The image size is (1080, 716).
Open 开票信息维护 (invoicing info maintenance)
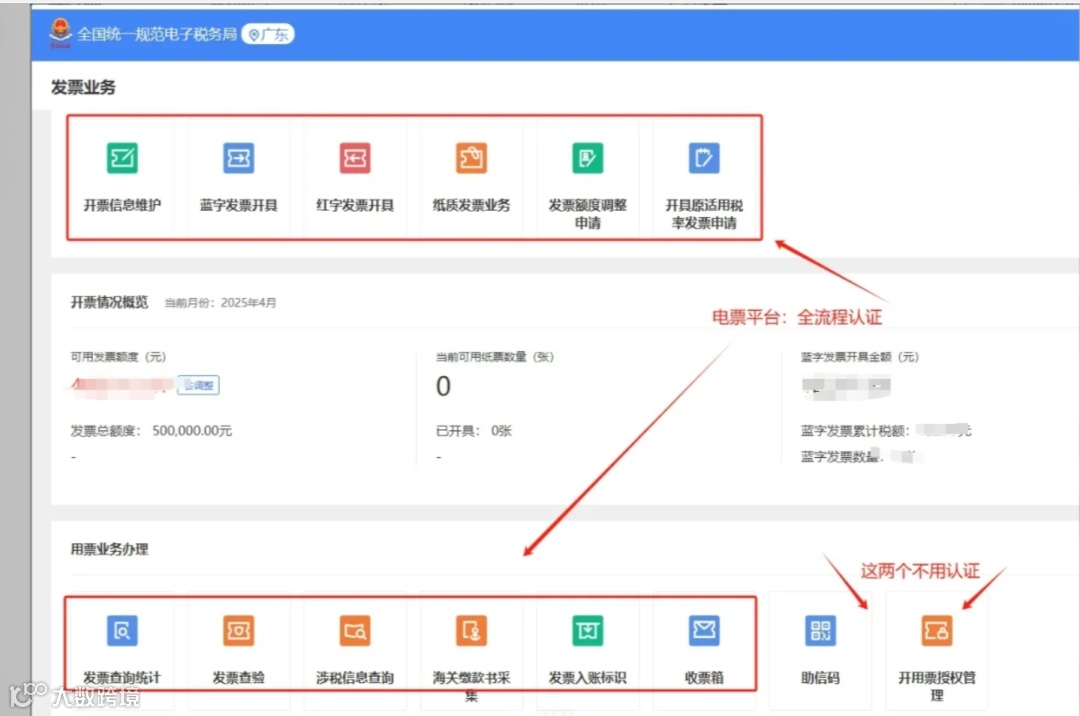[x=121, y=177]
